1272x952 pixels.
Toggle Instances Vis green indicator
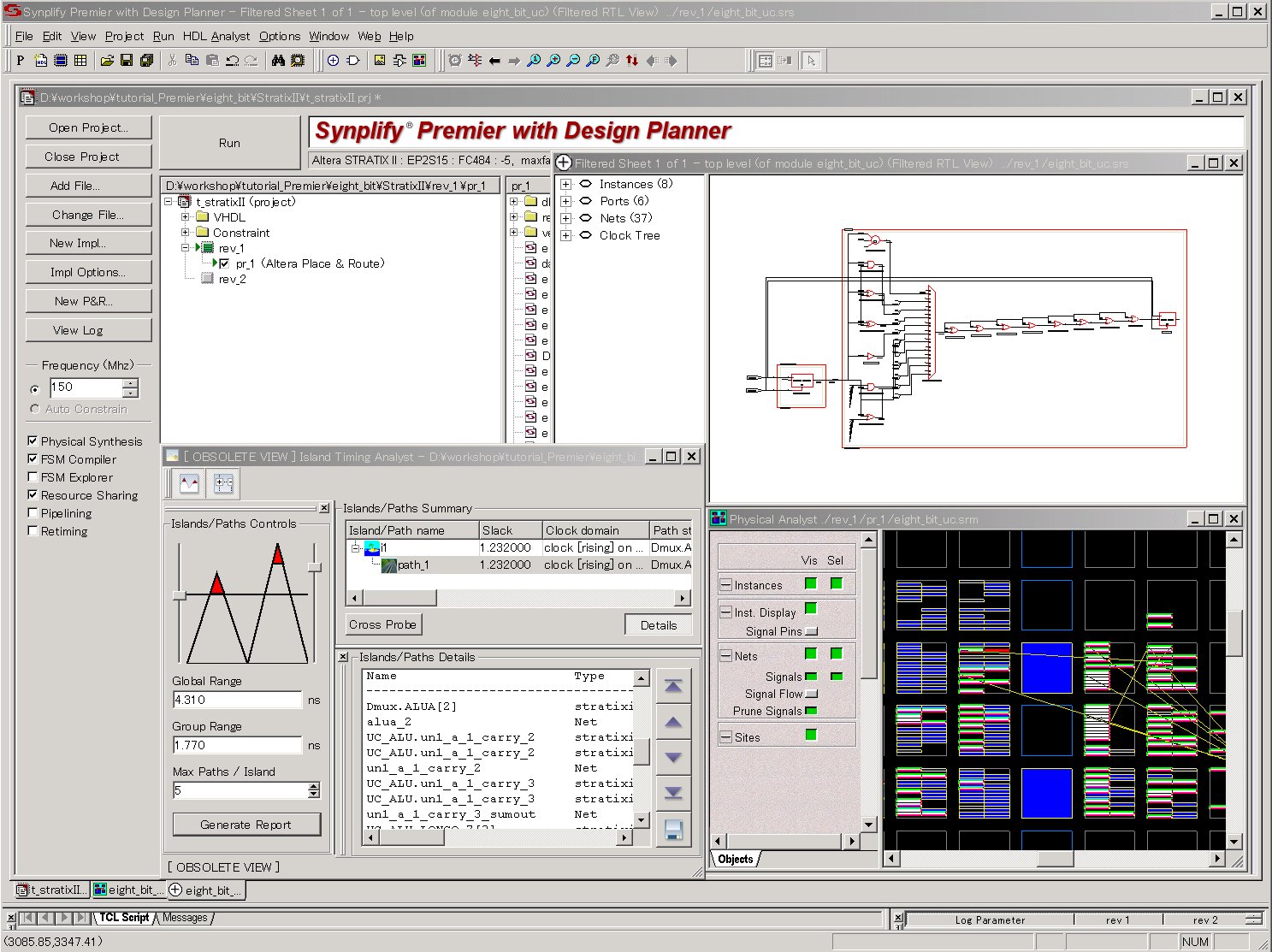(x=810, y=584)
